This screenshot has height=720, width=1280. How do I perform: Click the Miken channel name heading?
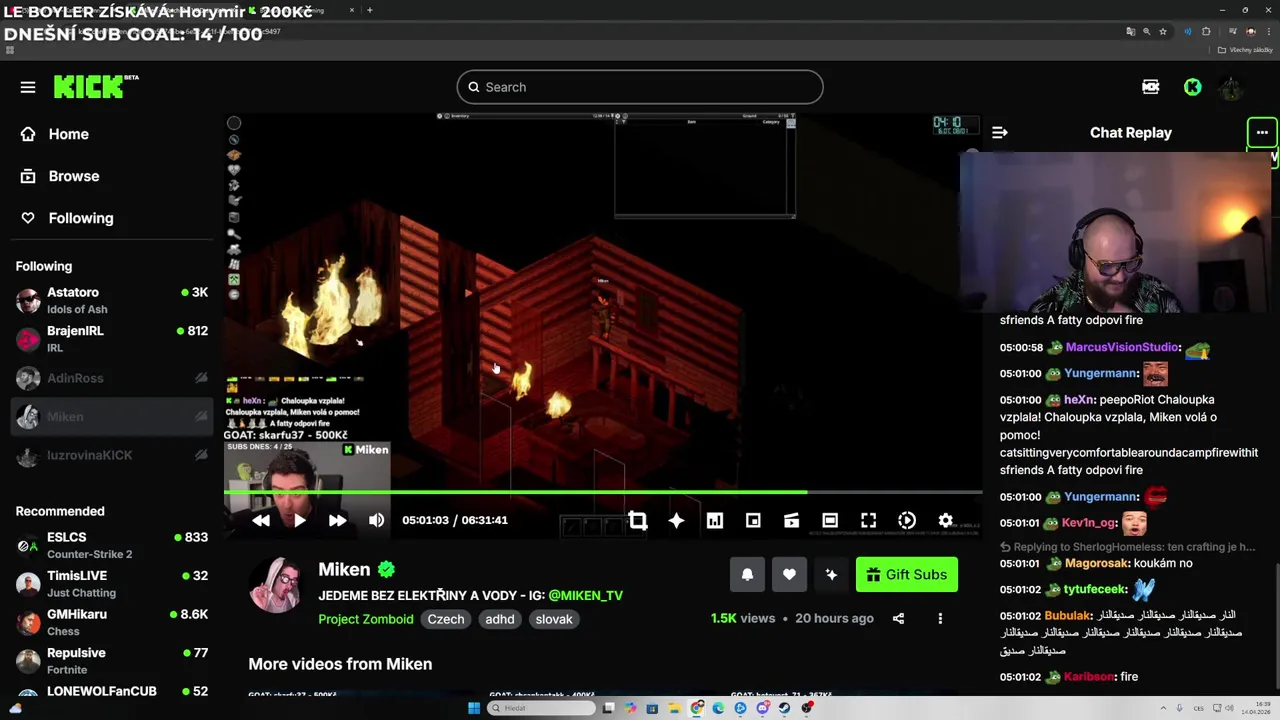(344, 569)
